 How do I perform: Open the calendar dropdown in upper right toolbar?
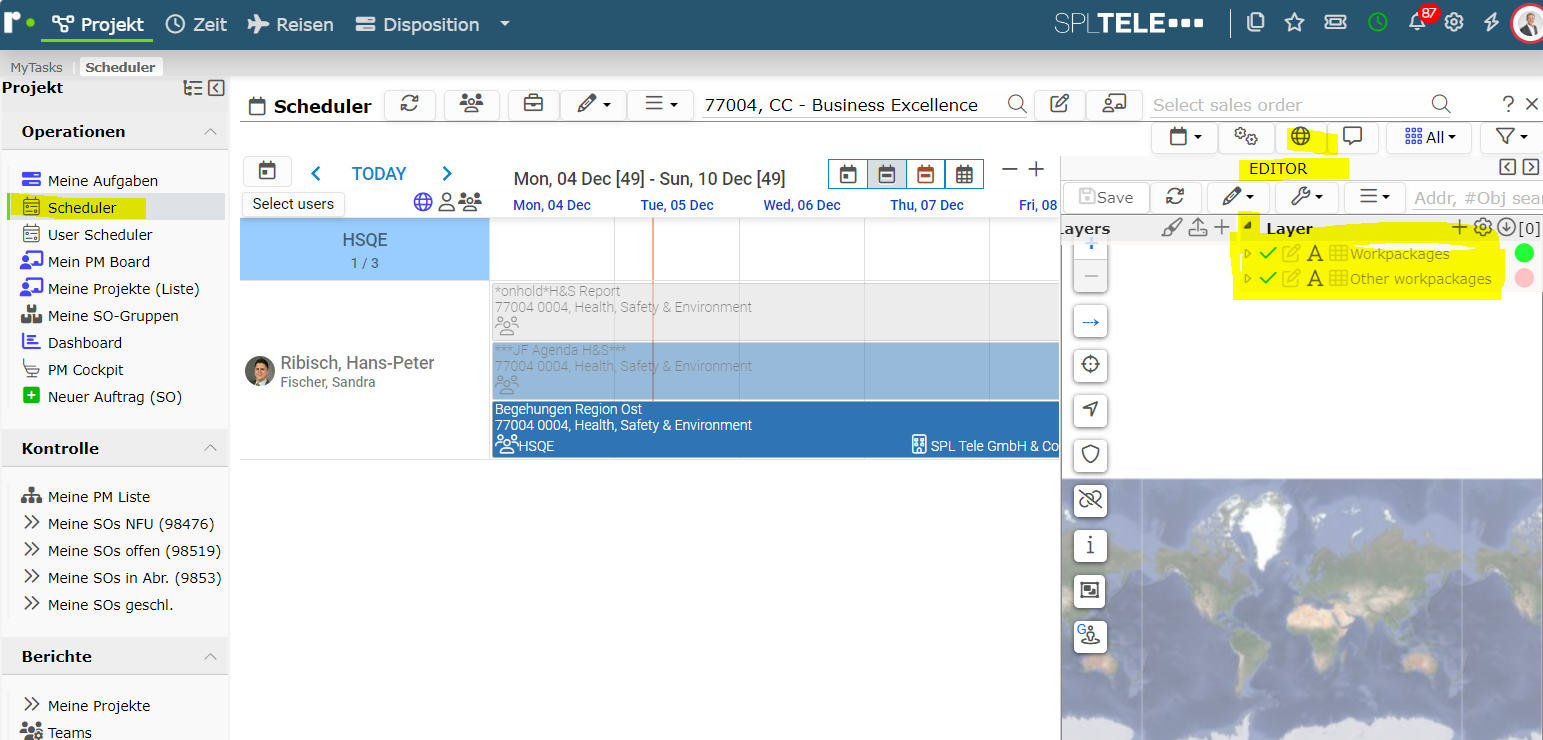(1184, 137)
